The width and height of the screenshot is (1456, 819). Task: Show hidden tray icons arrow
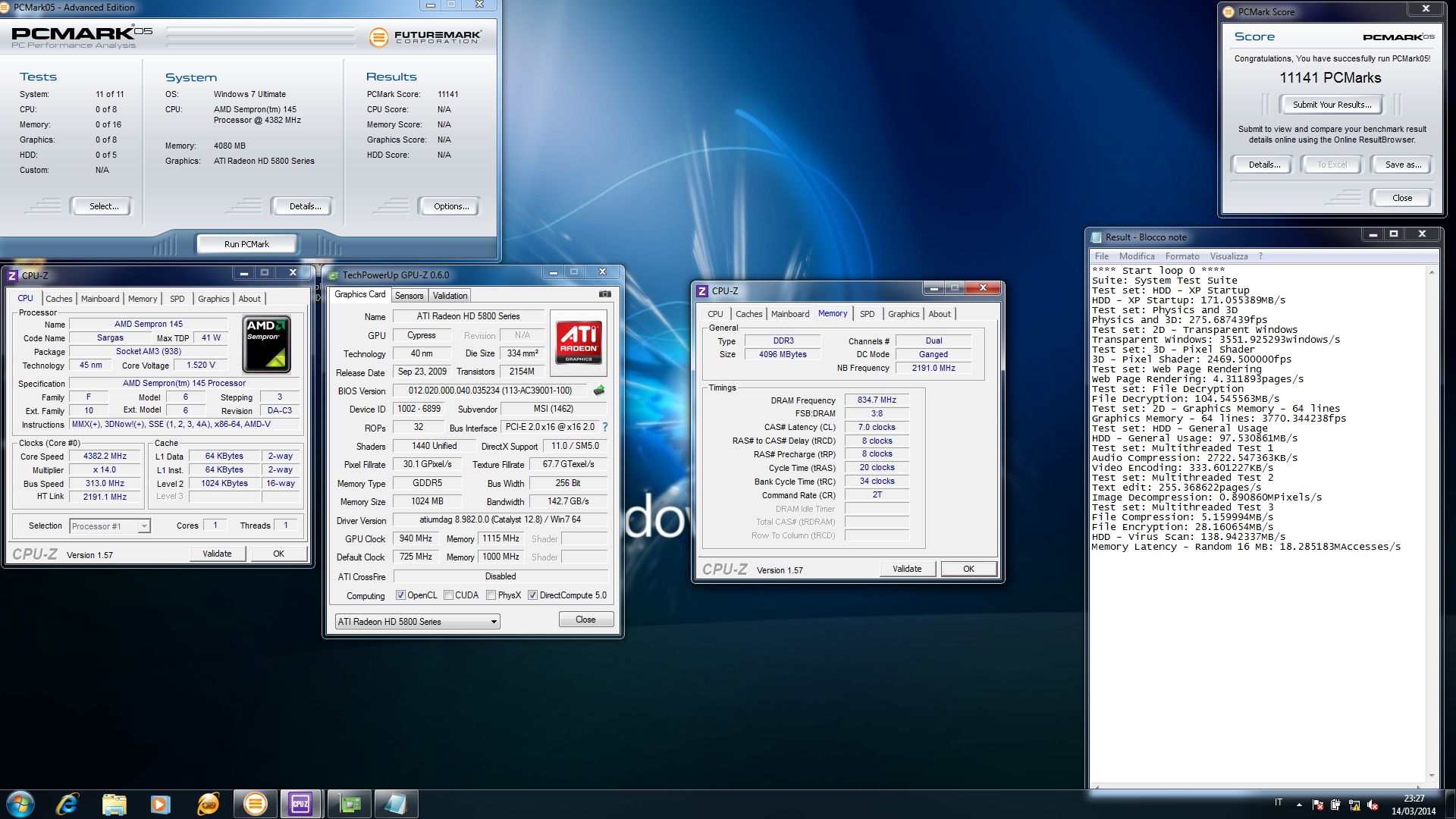coord(1299,805)
